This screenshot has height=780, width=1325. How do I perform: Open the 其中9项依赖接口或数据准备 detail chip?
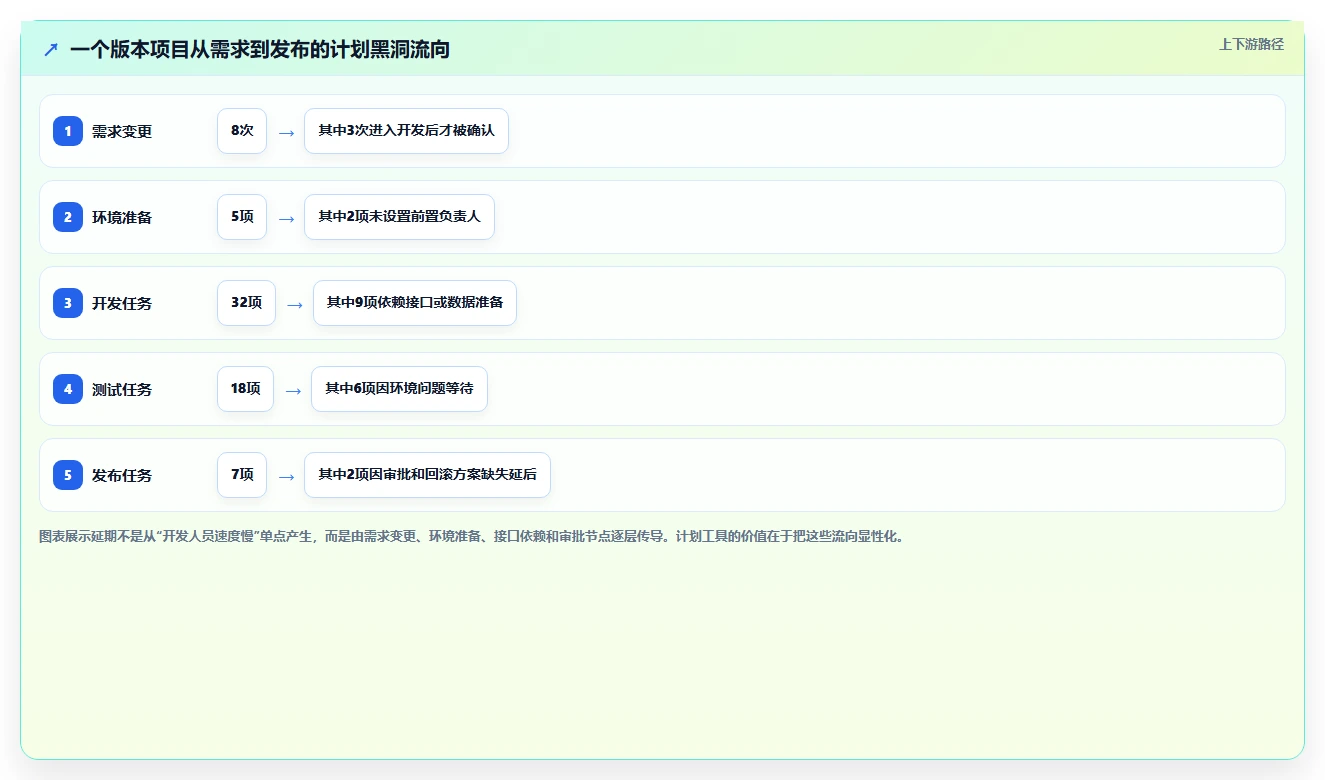[415, 303]
